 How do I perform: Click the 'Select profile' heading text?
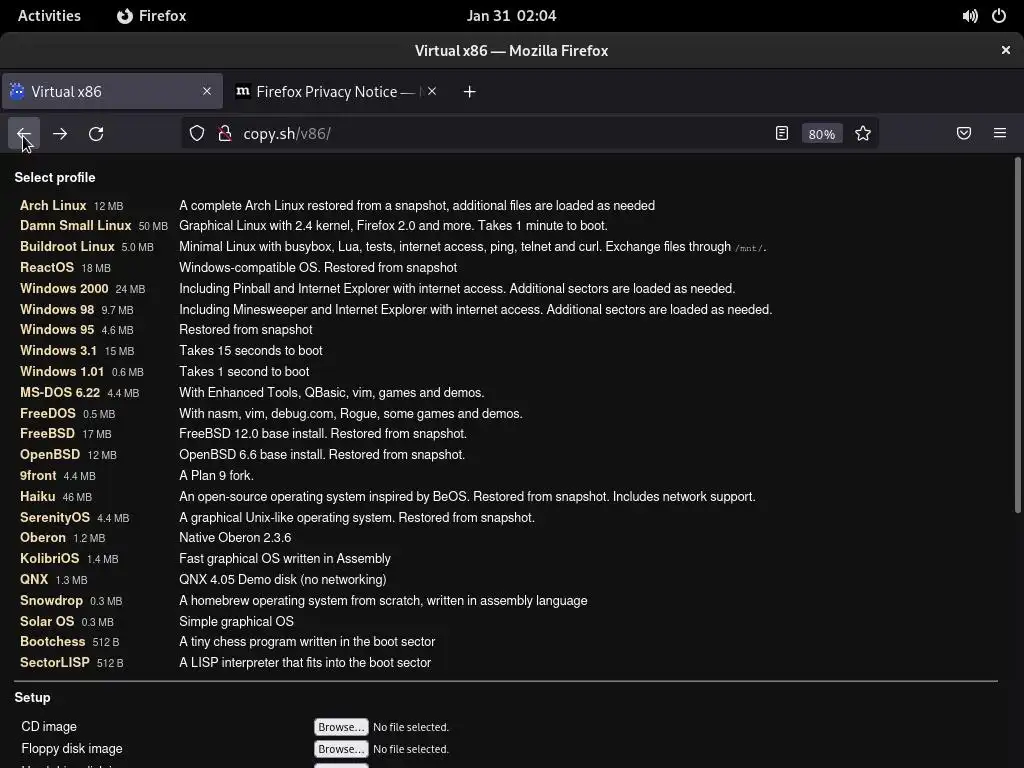(55, 178)
